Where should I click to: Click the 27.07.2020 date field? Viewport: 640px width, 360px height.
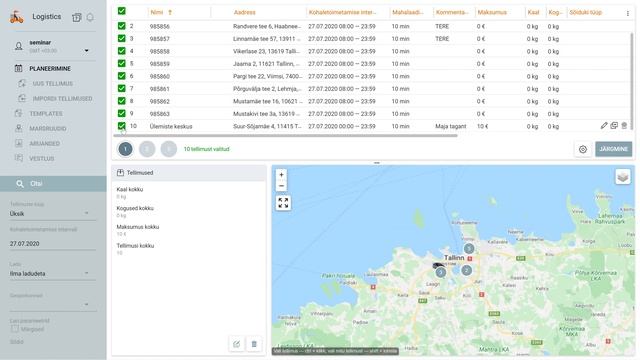[53, 244]
